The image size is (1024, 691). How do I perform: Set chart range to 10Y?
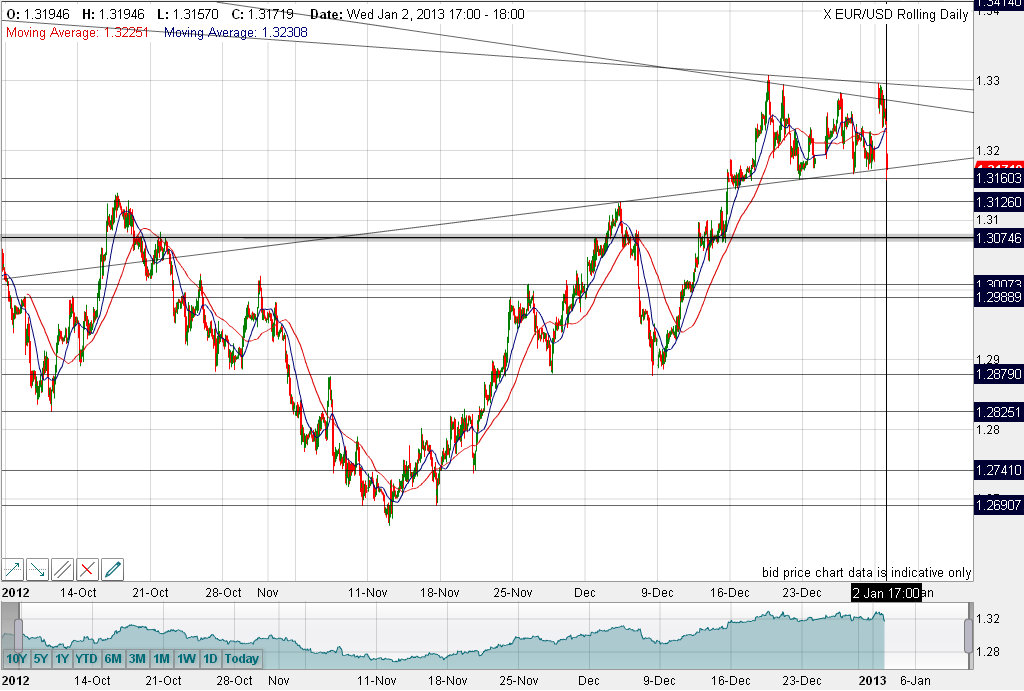(x=16, y=659)
